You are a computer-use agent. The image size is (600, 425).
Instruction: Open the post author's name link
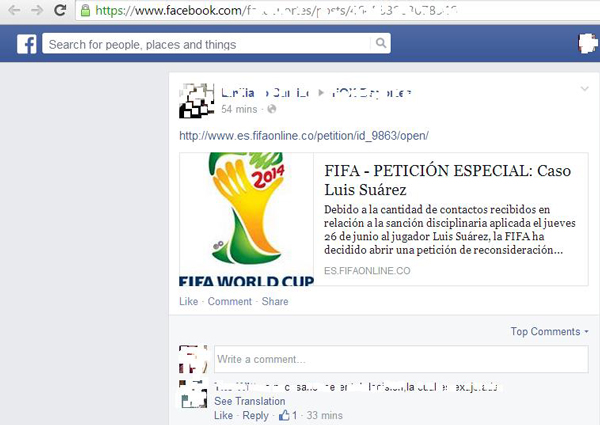coord(265,93)
